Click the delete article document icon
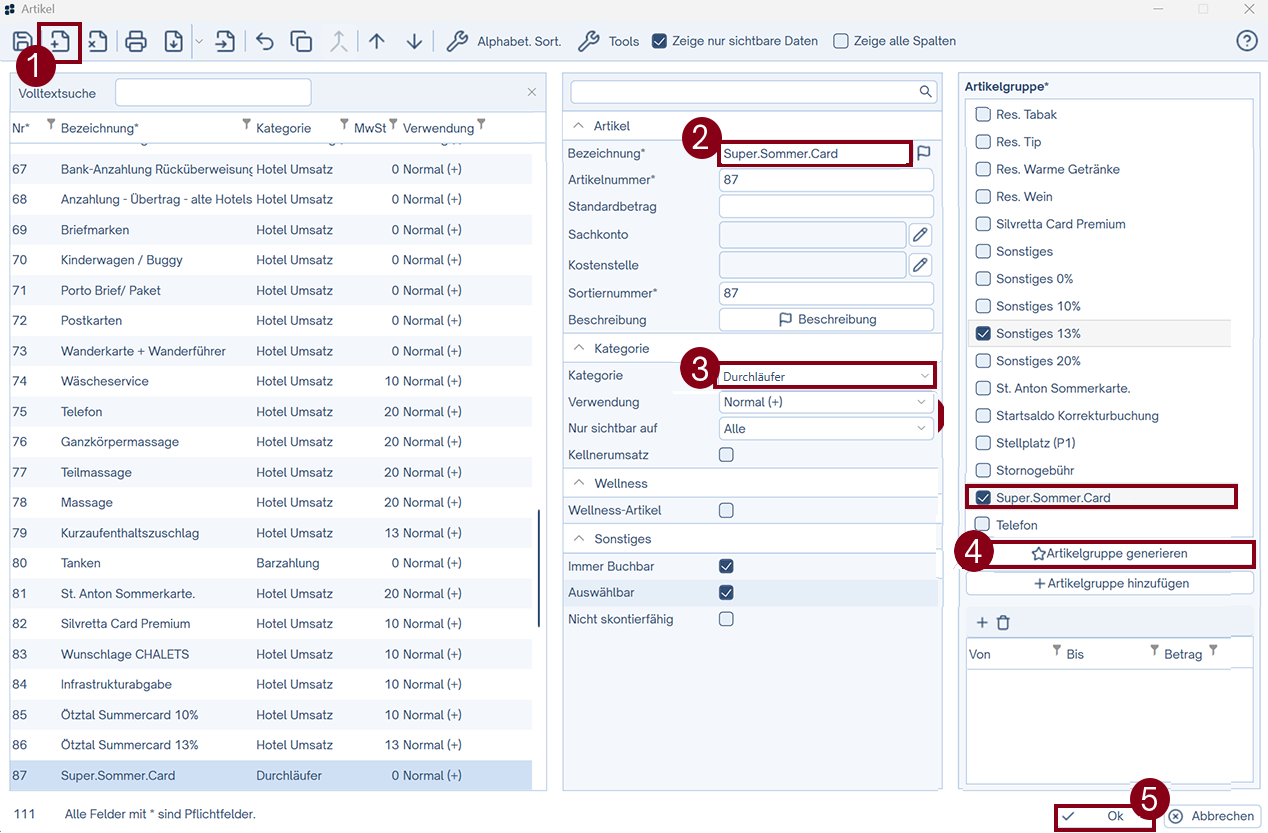1268x833 pixels. 97,41
